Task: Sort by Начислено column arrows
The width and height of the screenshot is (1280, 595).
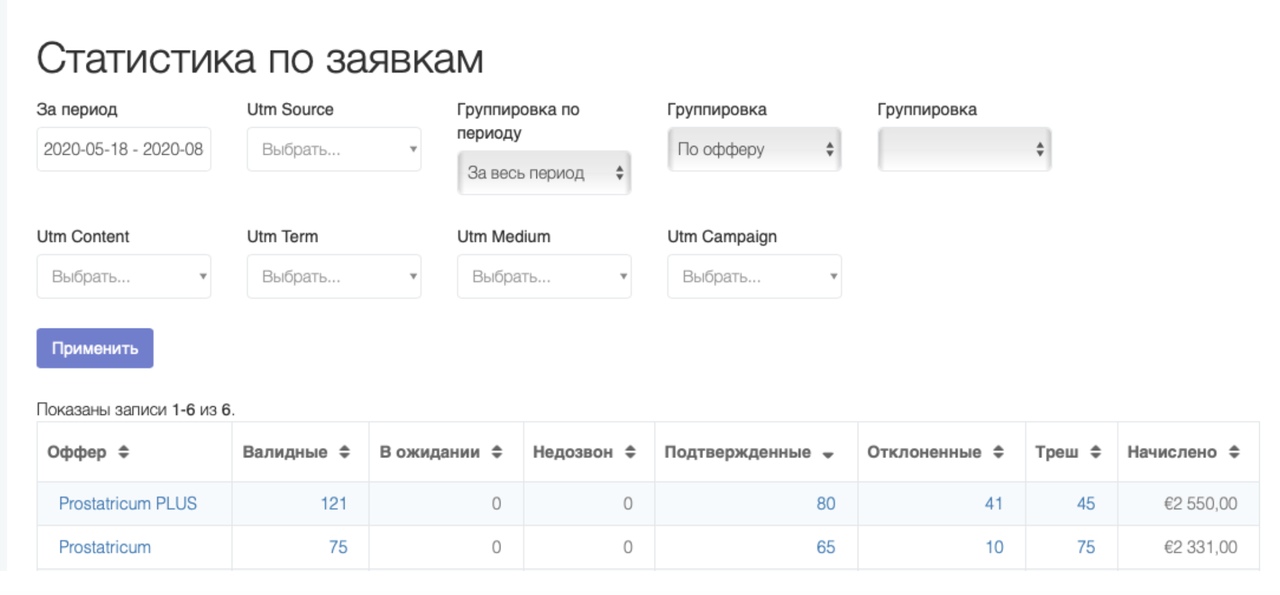Action: 1234,452
